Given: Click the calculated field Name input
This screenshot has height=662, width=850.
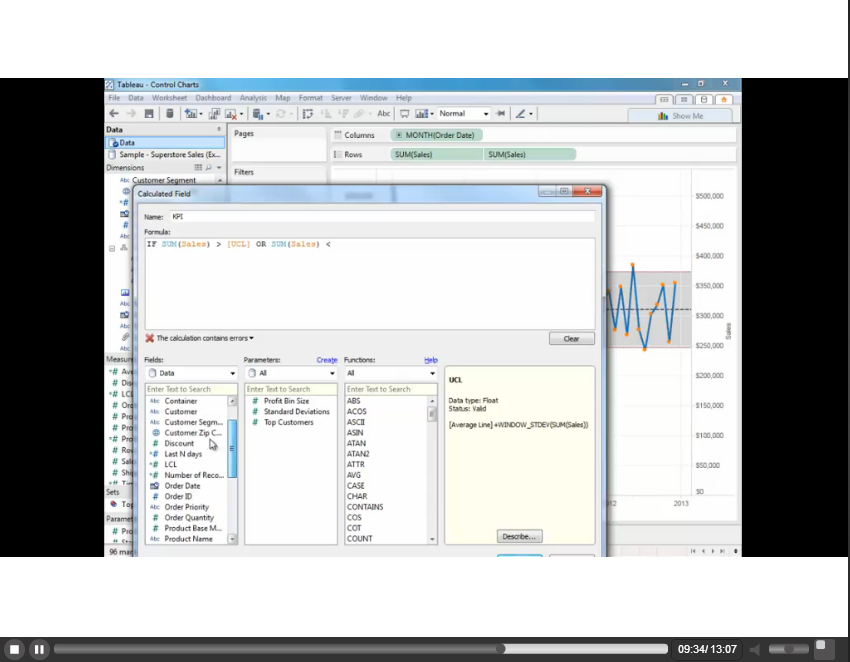Looking at the screenshot, I should 380,216.
